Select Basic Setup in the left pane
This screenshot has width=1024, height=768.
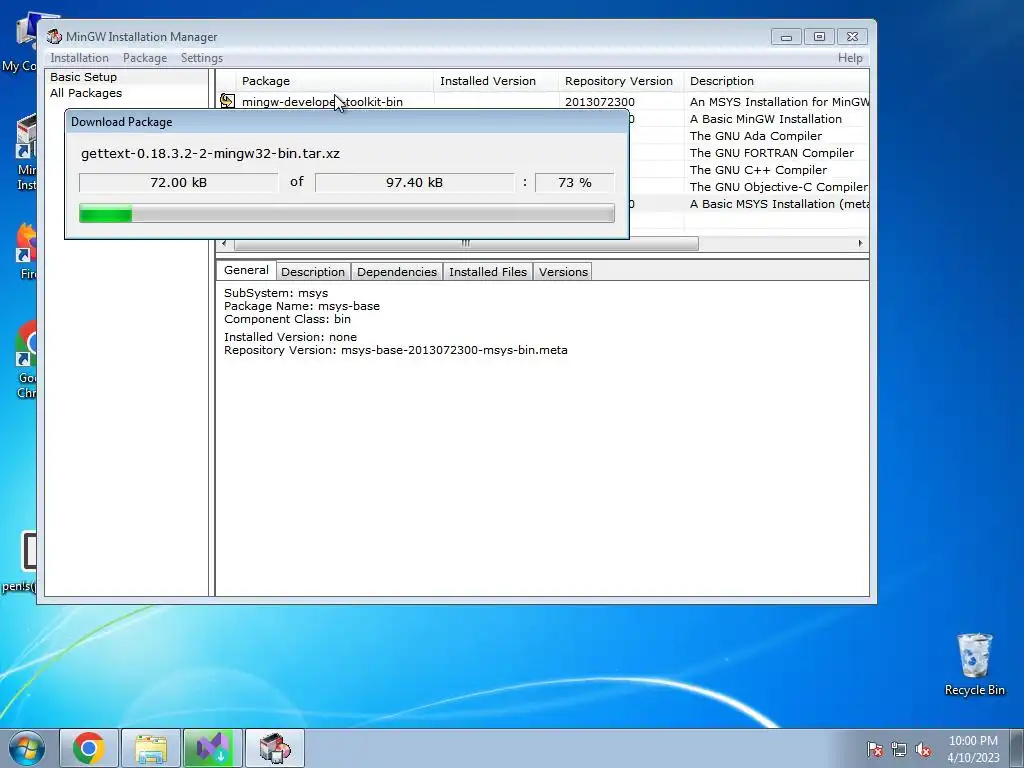tap(84, 77)
